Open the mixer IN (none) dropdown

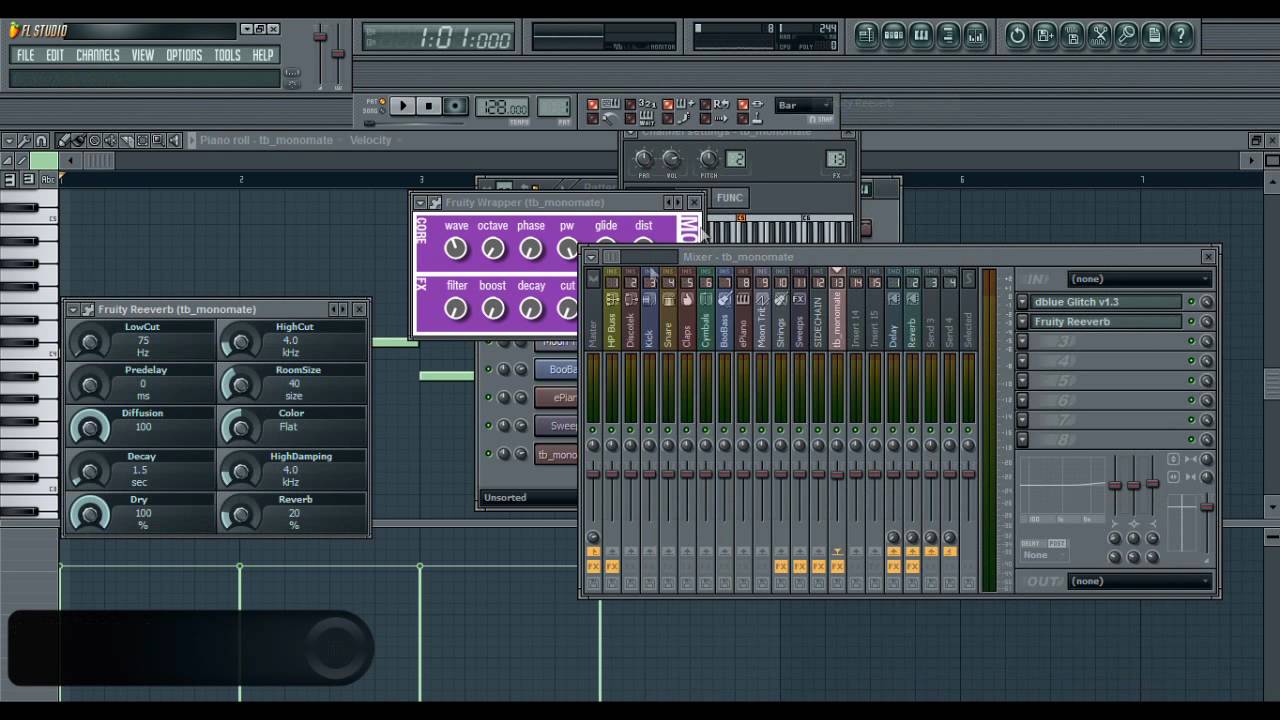(x=1140, y=279)
